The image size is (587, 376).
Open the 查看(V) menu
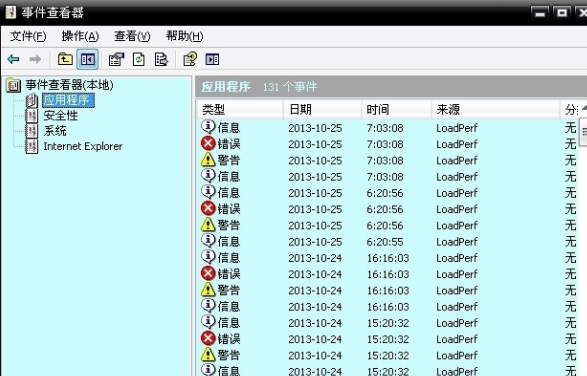(x=132, y=36)
